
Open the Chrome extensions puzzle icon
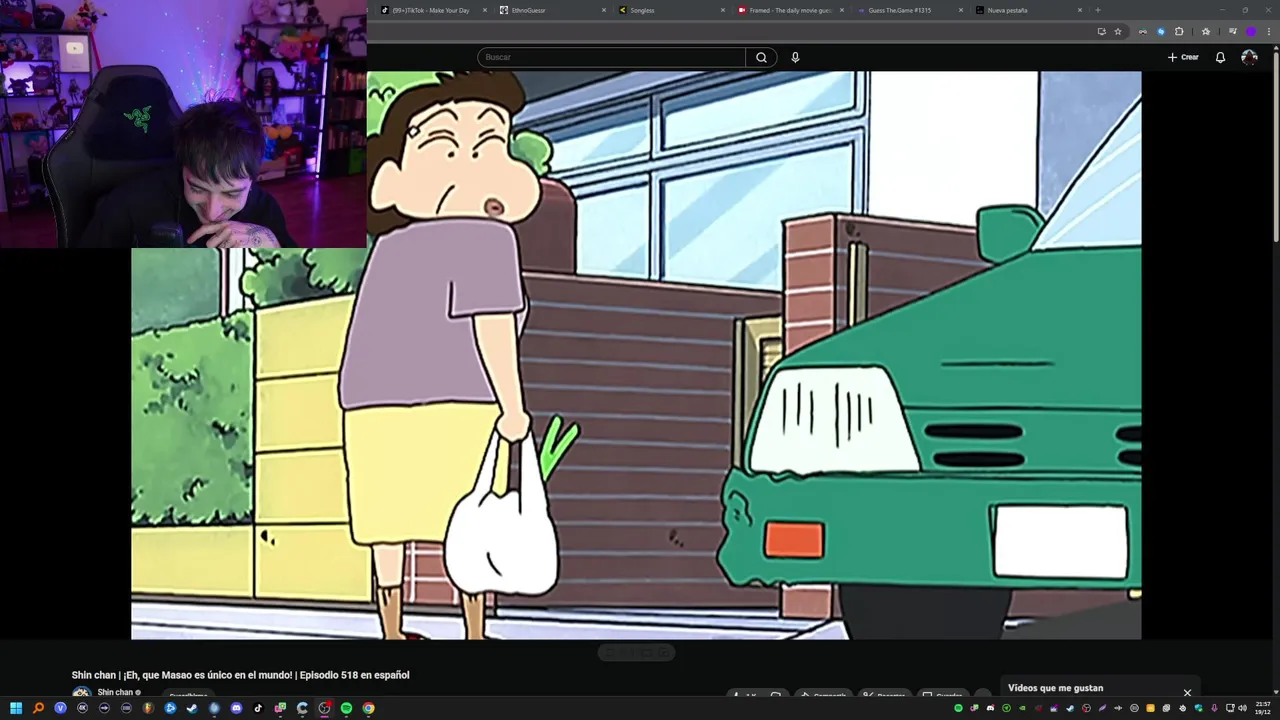(x=1179, y=31)
